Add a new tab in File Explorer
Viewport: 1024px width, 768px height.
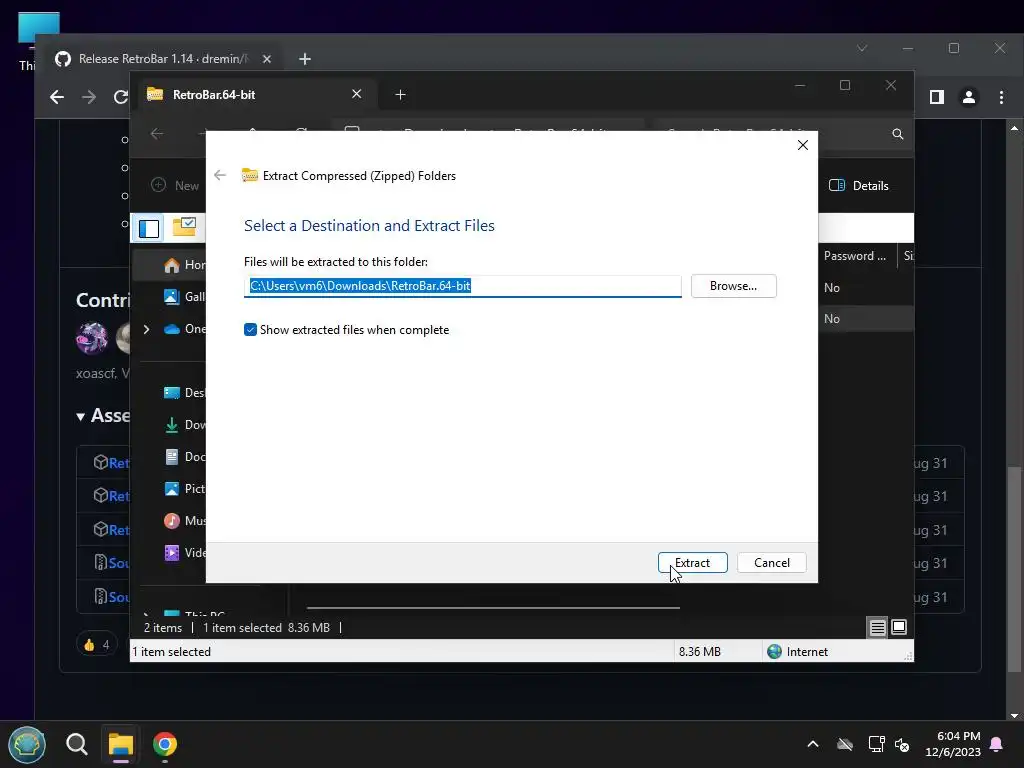pyautogui.click(x=400, y=95)
